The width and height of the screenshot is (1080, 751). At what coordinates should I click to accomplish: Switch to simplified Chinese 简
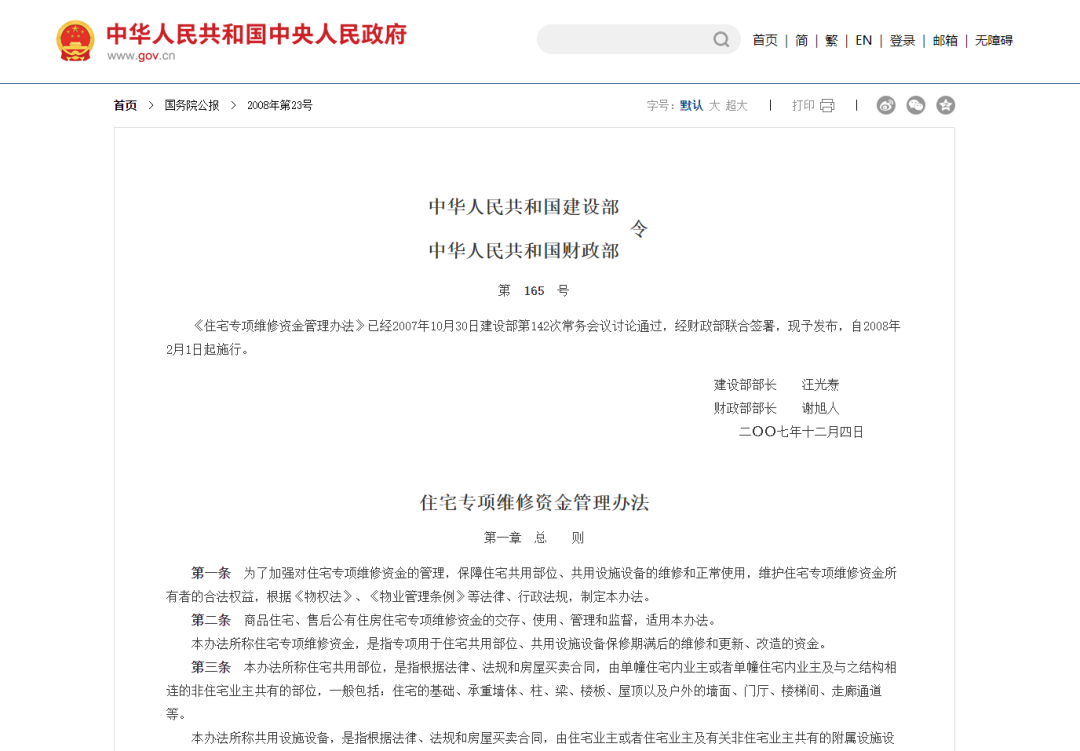coord(801,41)
